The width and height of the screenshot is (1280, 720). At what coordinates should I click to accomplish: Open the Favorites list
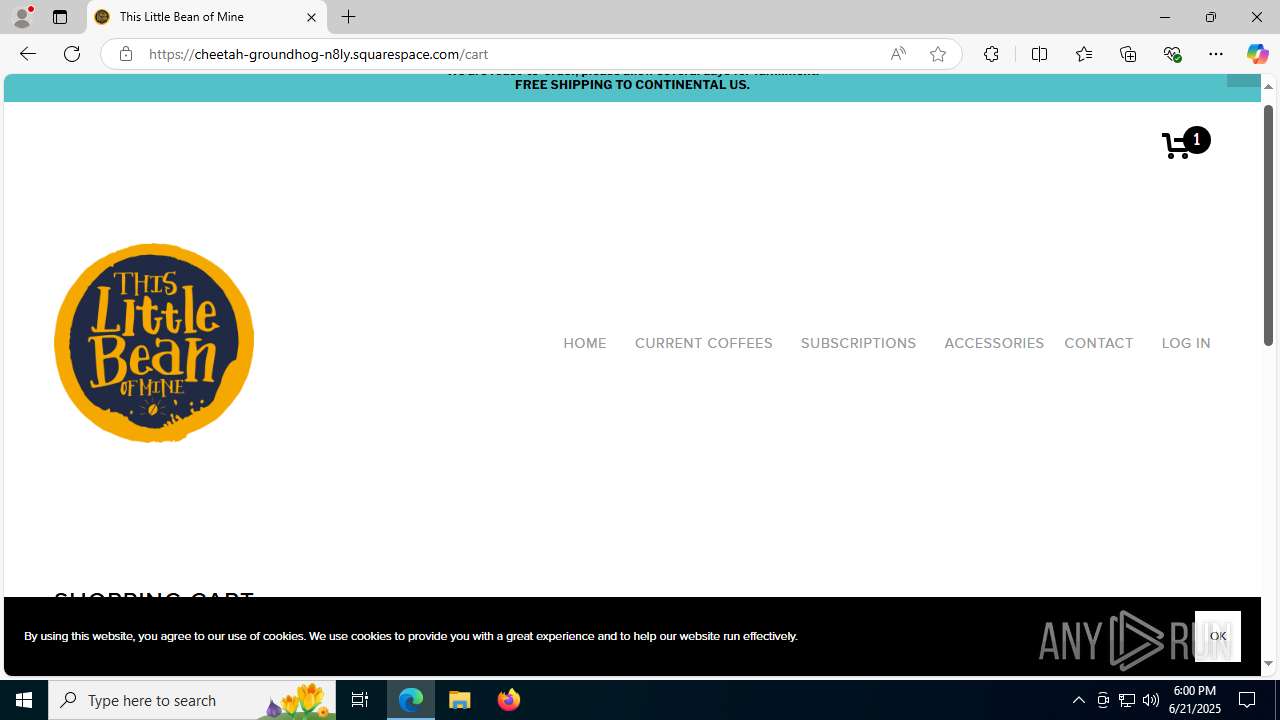pos(1083,54)
